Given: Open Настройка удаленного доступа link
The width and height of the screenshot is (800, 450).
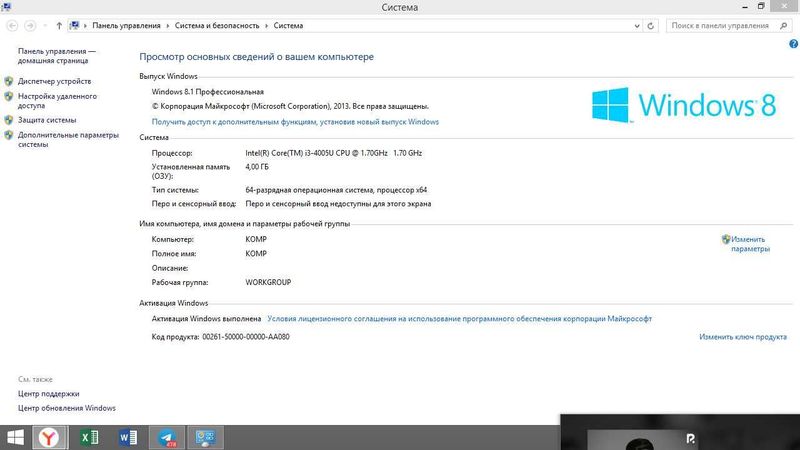Looking at the screenshot, I should (57, 101).
